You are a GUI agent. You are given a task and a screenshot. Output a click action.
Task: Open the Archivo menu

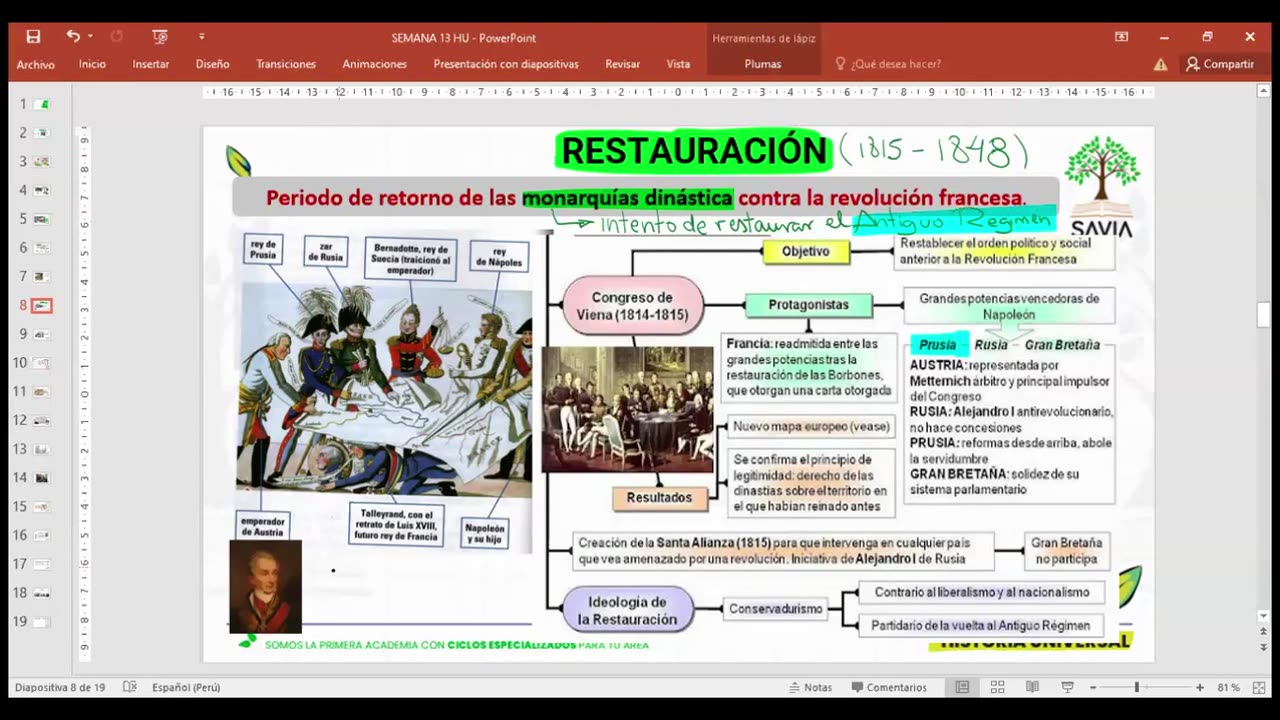[x=36, y=64]
